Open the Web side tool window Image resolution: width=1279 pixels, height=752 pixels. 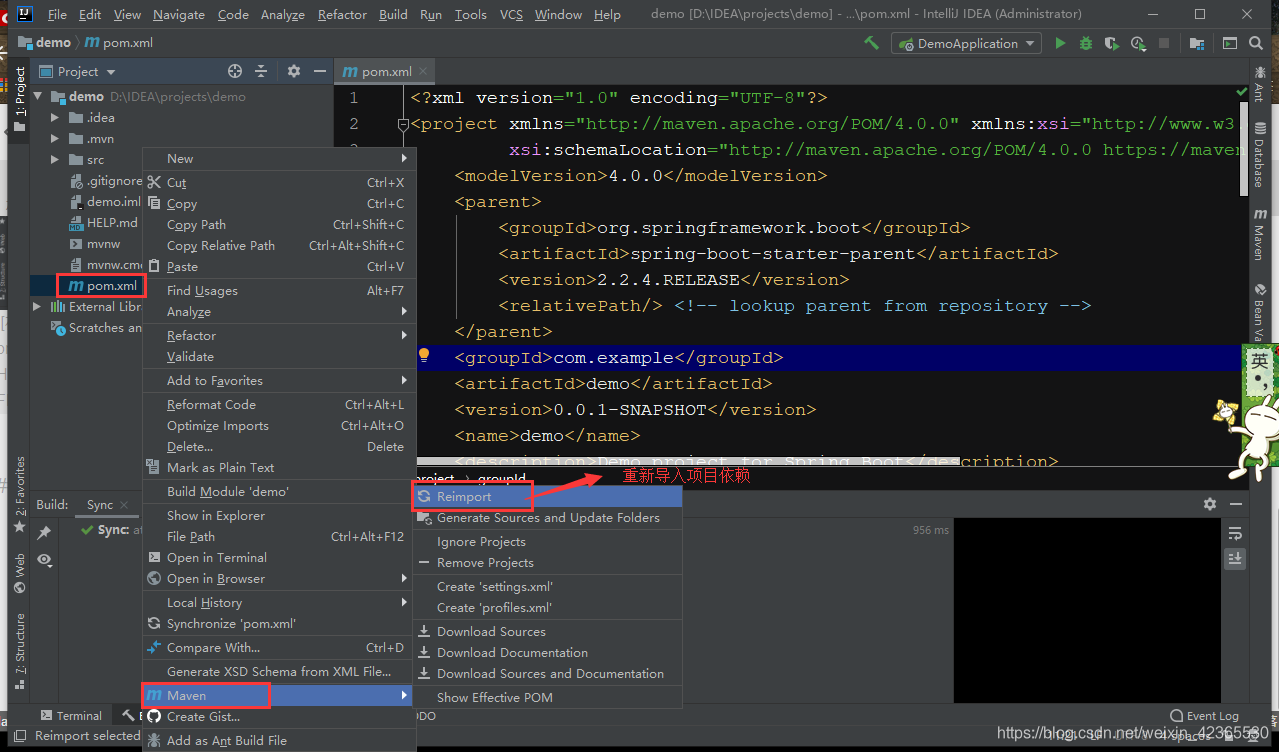click(x=19, y=575)
